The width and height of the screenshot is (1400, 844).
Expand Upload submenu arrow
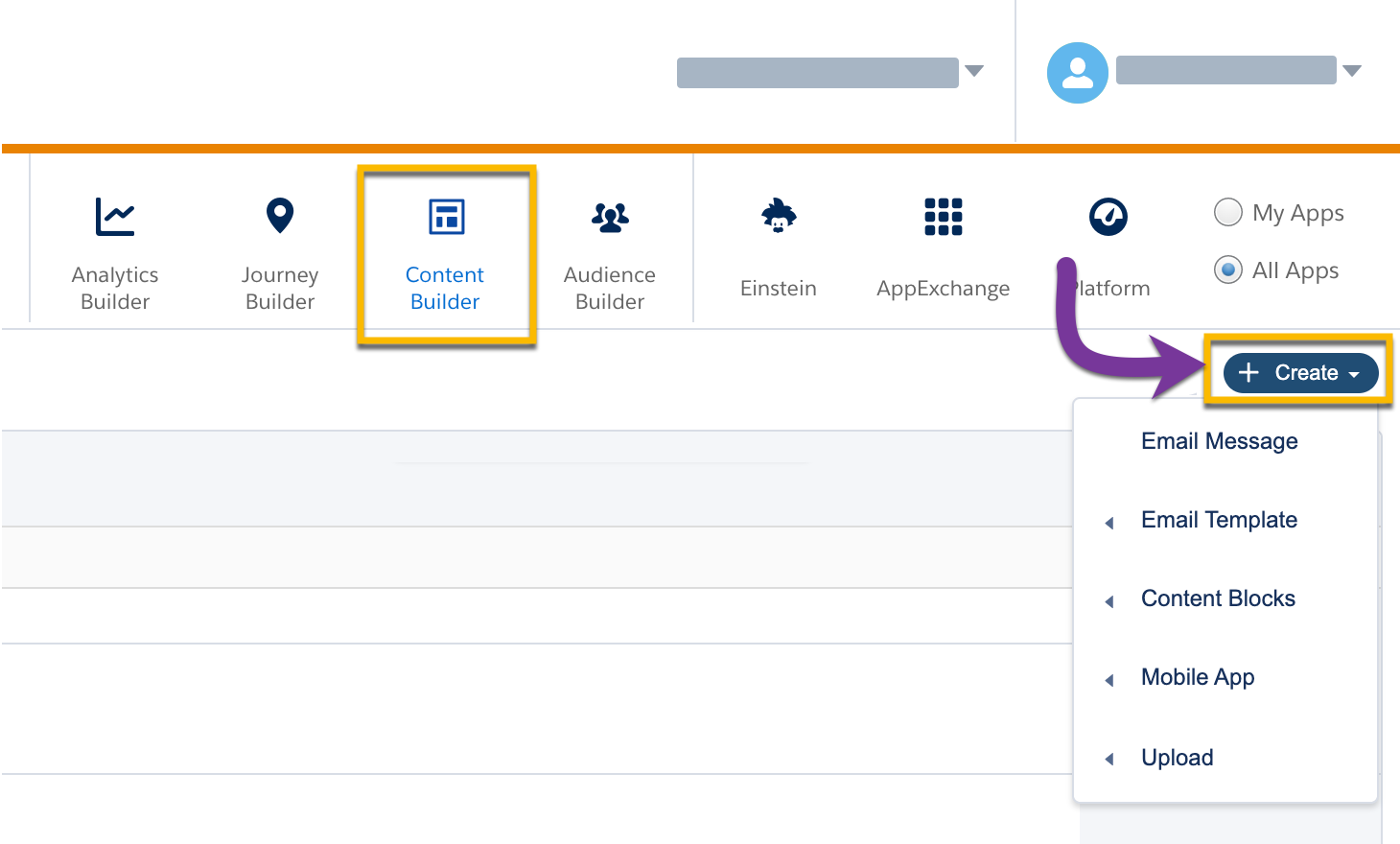pyautogui.click(x=1109, y=759)
